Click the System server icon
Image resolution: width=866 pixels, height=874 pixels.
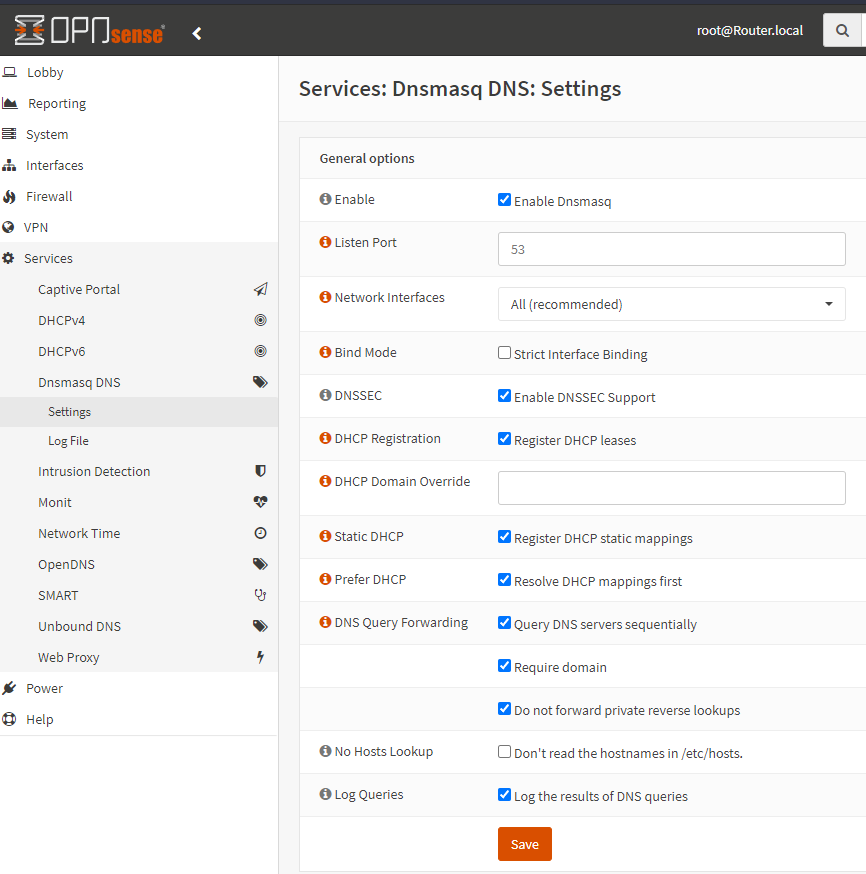click(9, 134)
